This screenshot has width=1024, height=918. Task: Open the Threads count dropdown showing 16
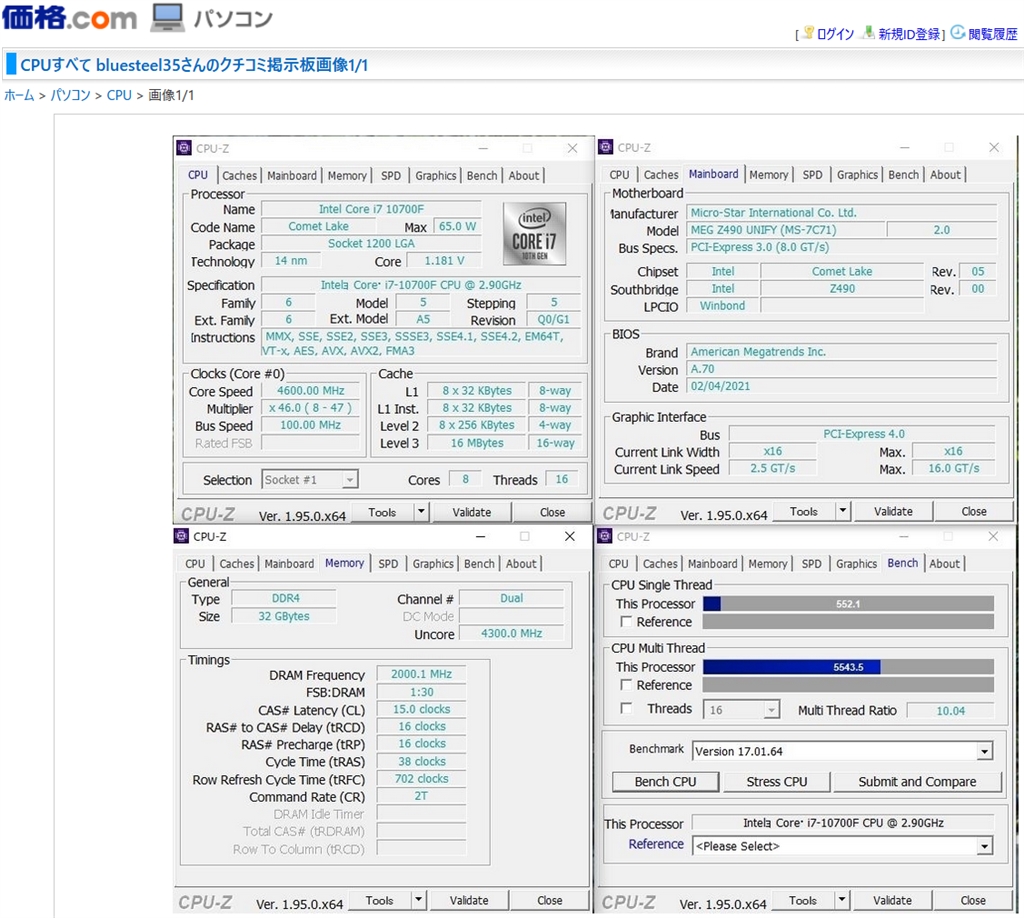tap(741, 710)
